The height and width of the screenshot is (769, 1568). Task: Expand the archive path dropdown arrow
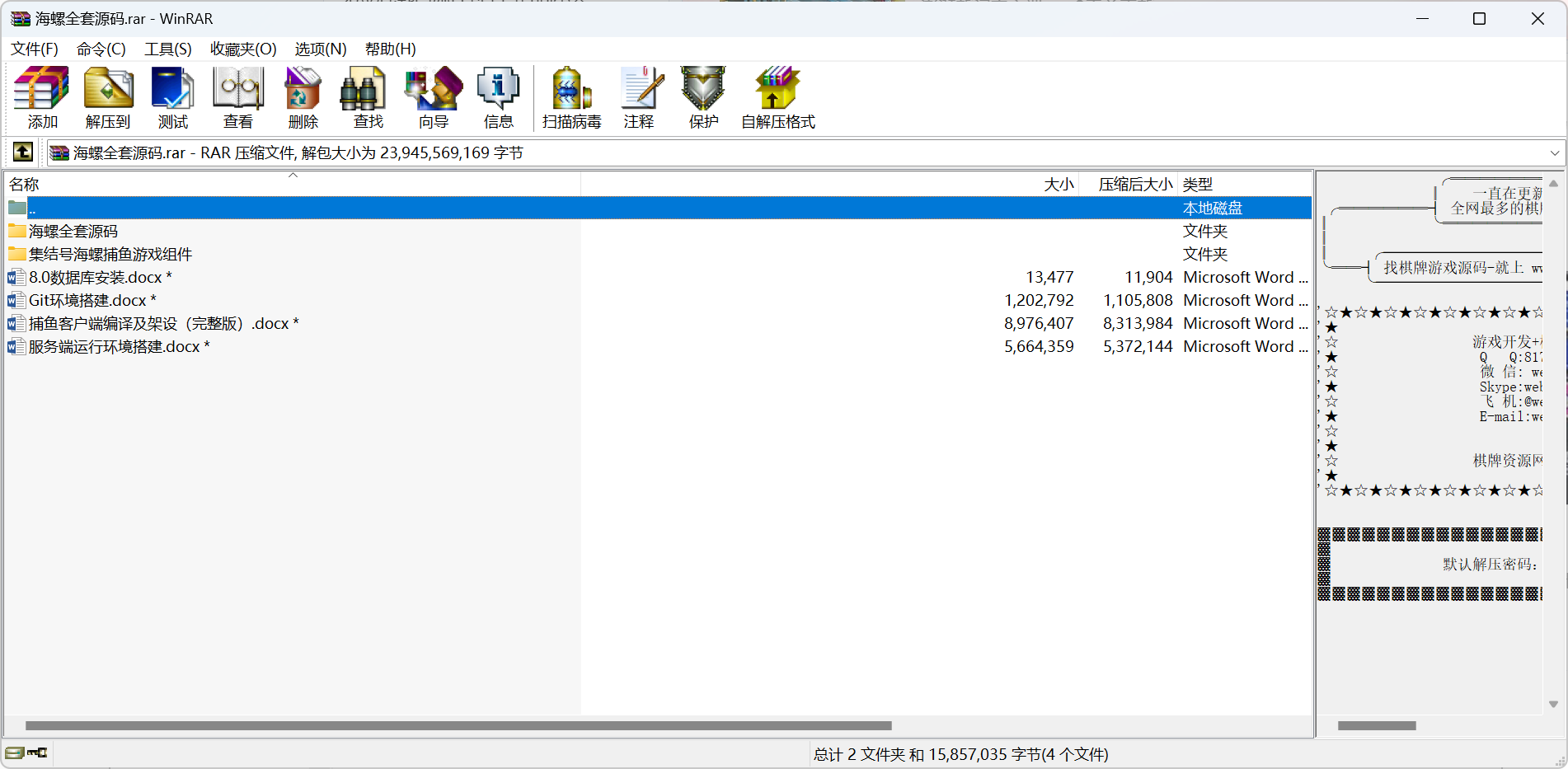1554,152
